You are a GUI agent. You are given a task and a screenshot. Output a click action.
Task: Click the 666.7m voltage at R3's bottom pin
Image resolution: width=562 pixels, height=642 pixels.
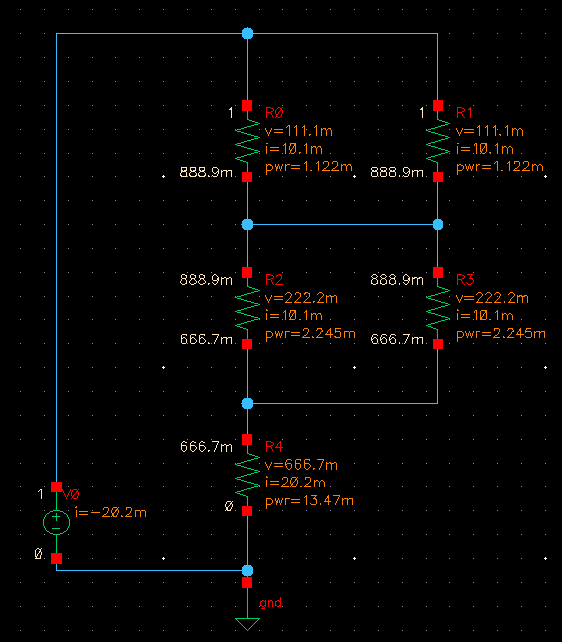(x=397, y=339)
